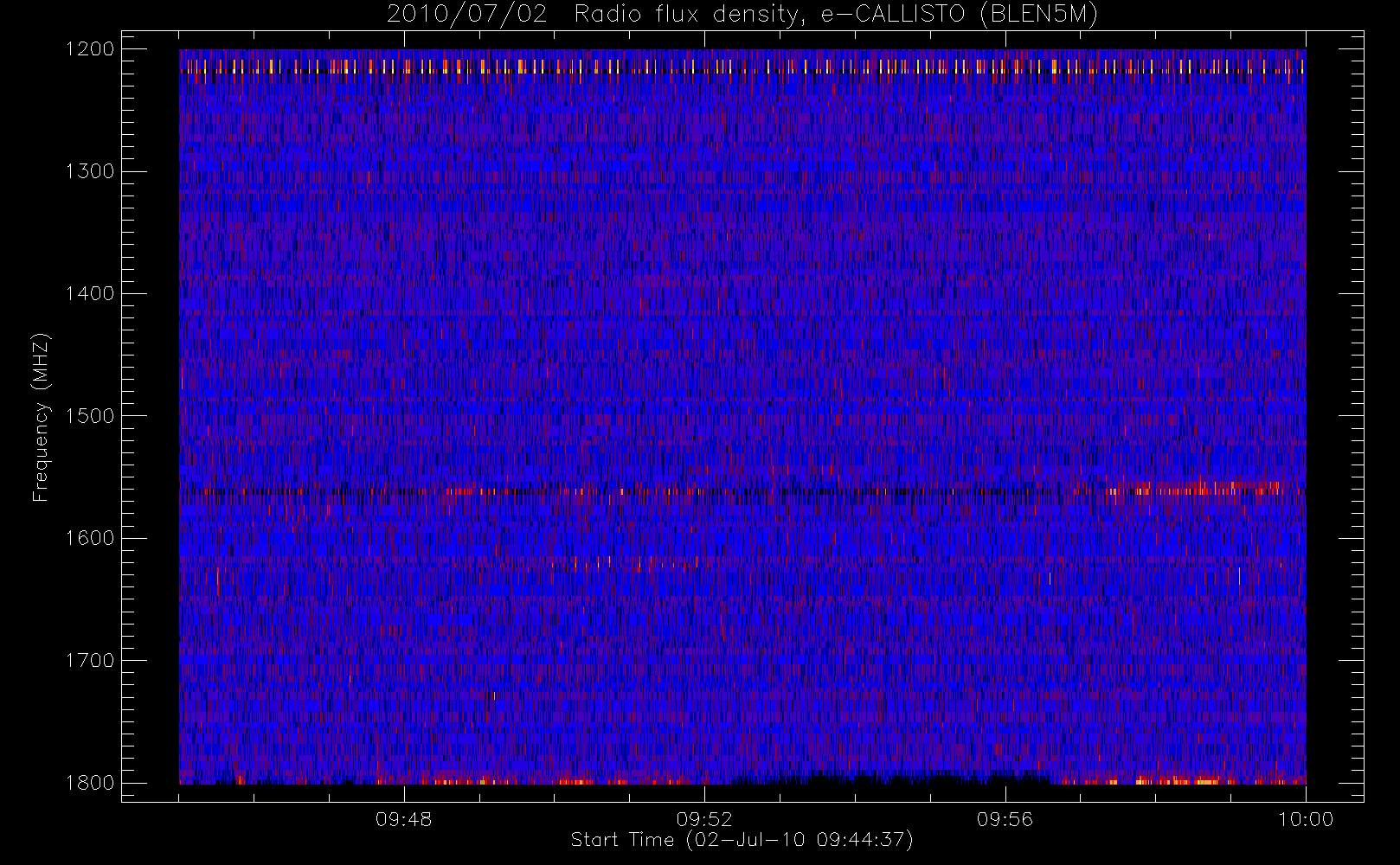Select the 1700 frequency tick label
The image size is (1400, 865).
pyautogui.click(x=90, y=660)
